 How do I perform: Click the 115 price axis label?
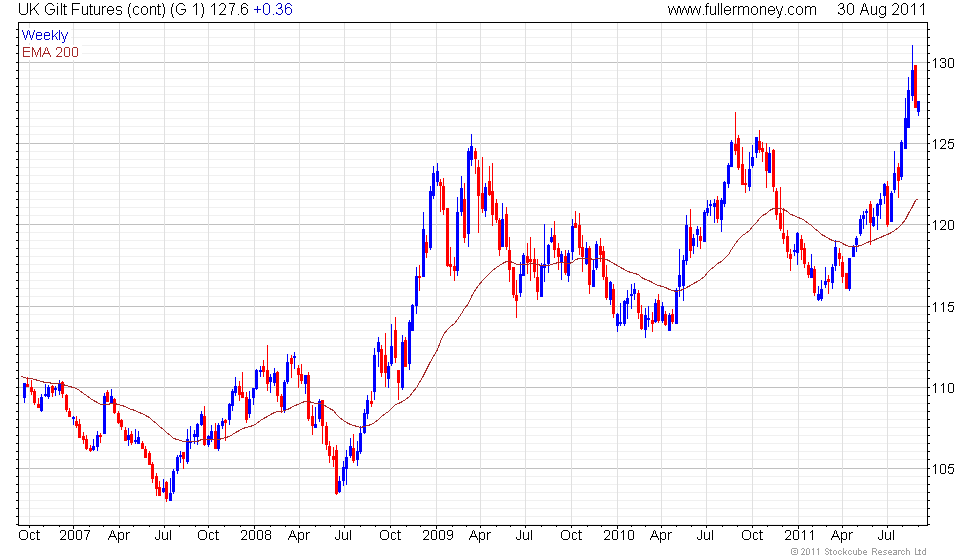[943, 307]
